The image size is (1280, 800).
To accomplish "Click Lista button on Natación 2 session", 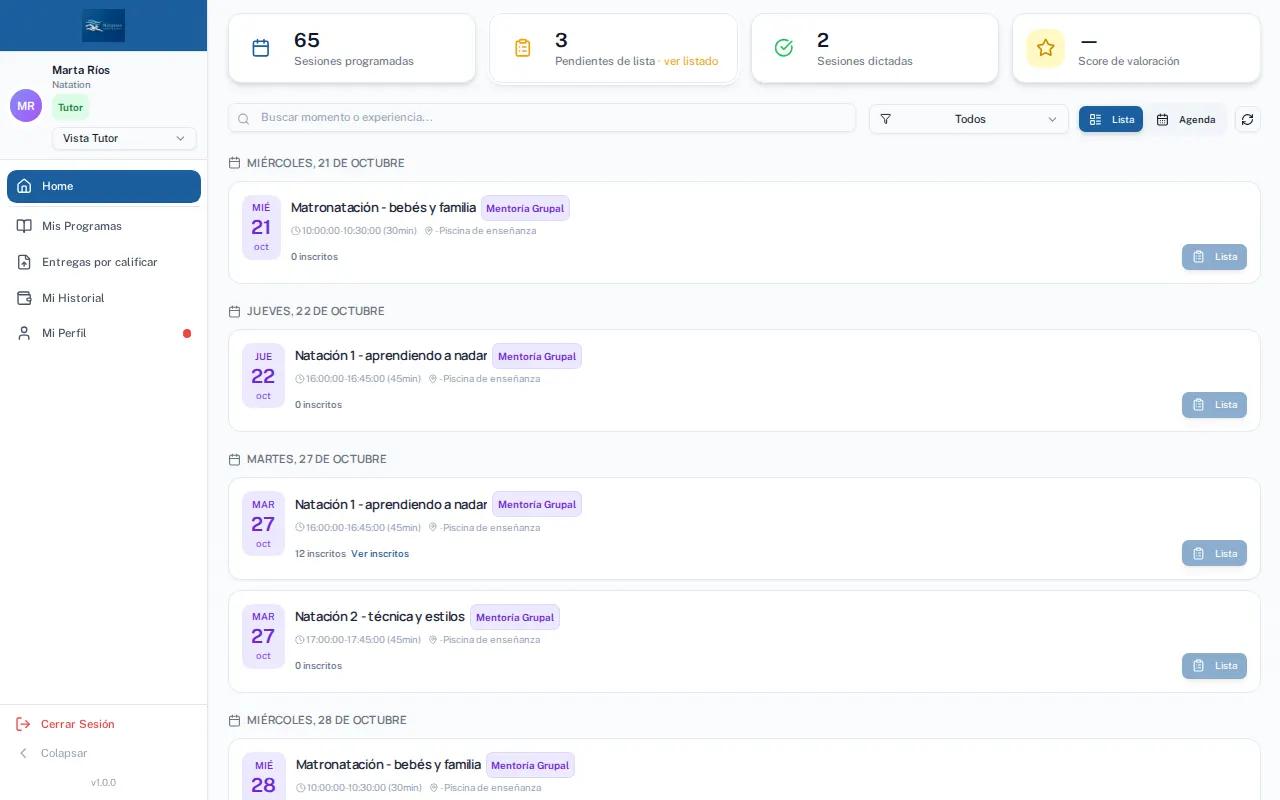I will (1214, 666).
